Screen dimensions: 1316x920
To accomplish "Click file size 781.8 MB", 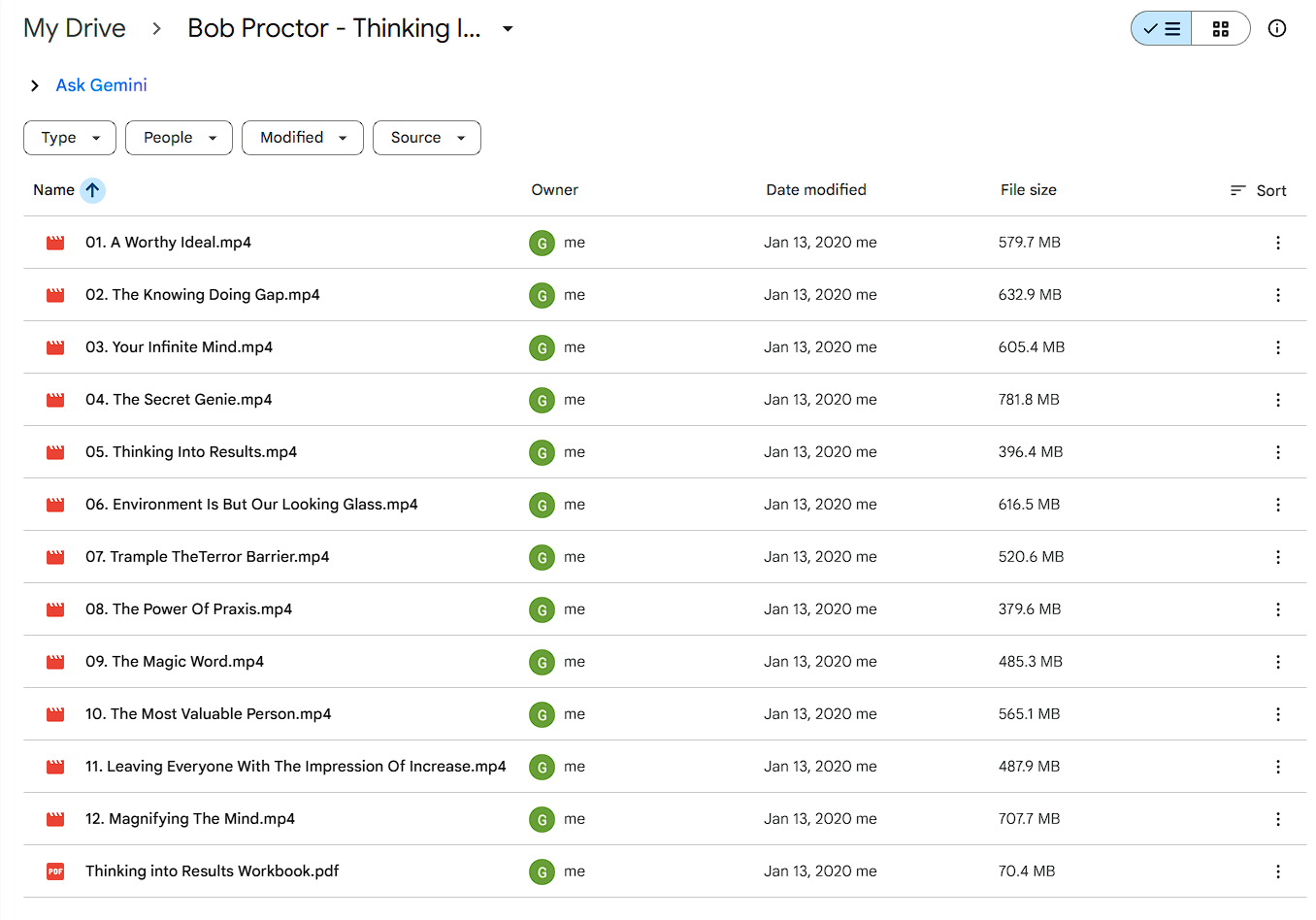I will (1029, 400).
